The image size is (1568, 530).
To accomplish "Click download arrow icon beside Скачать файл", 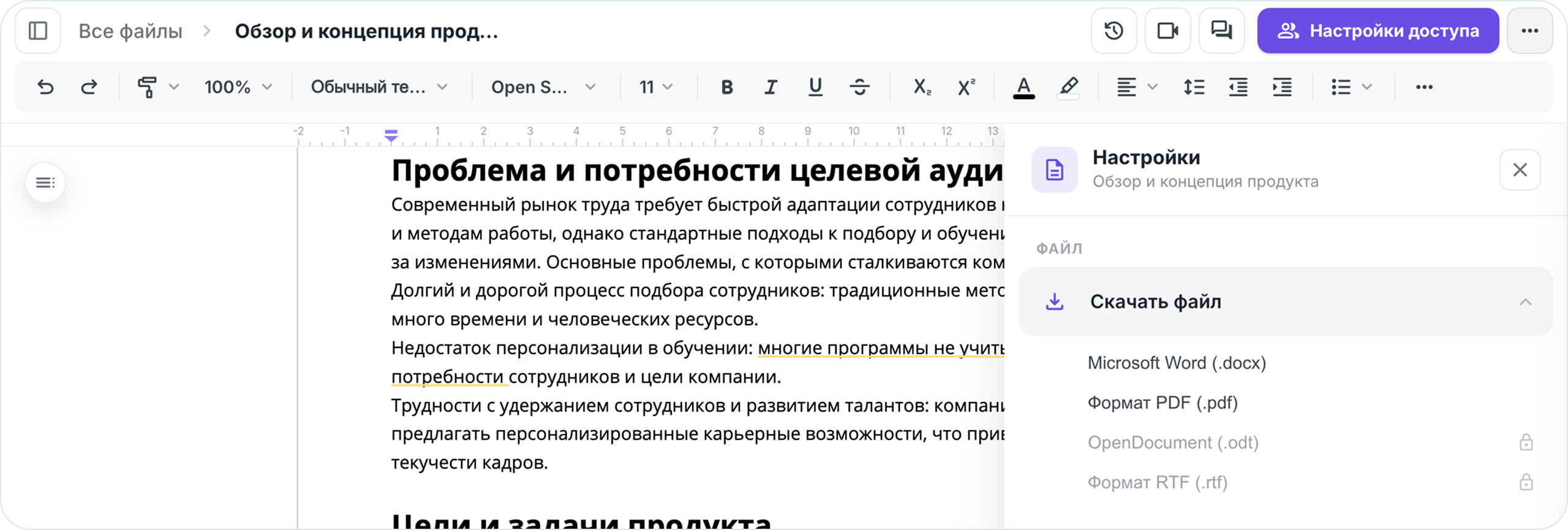I will 1054,301.
